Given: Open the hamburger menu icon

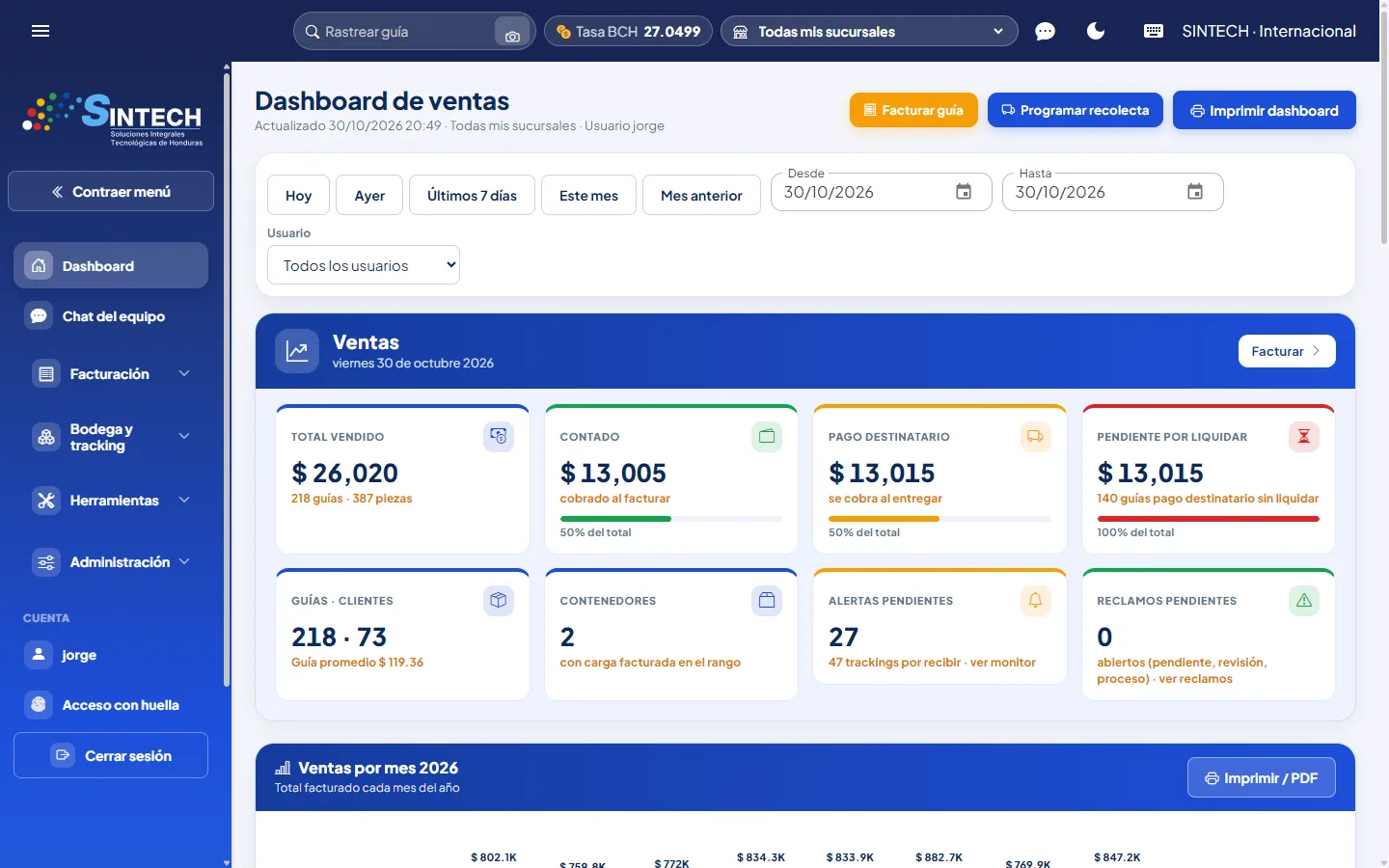Looking at the screenshot, I should tap(41, 31).
